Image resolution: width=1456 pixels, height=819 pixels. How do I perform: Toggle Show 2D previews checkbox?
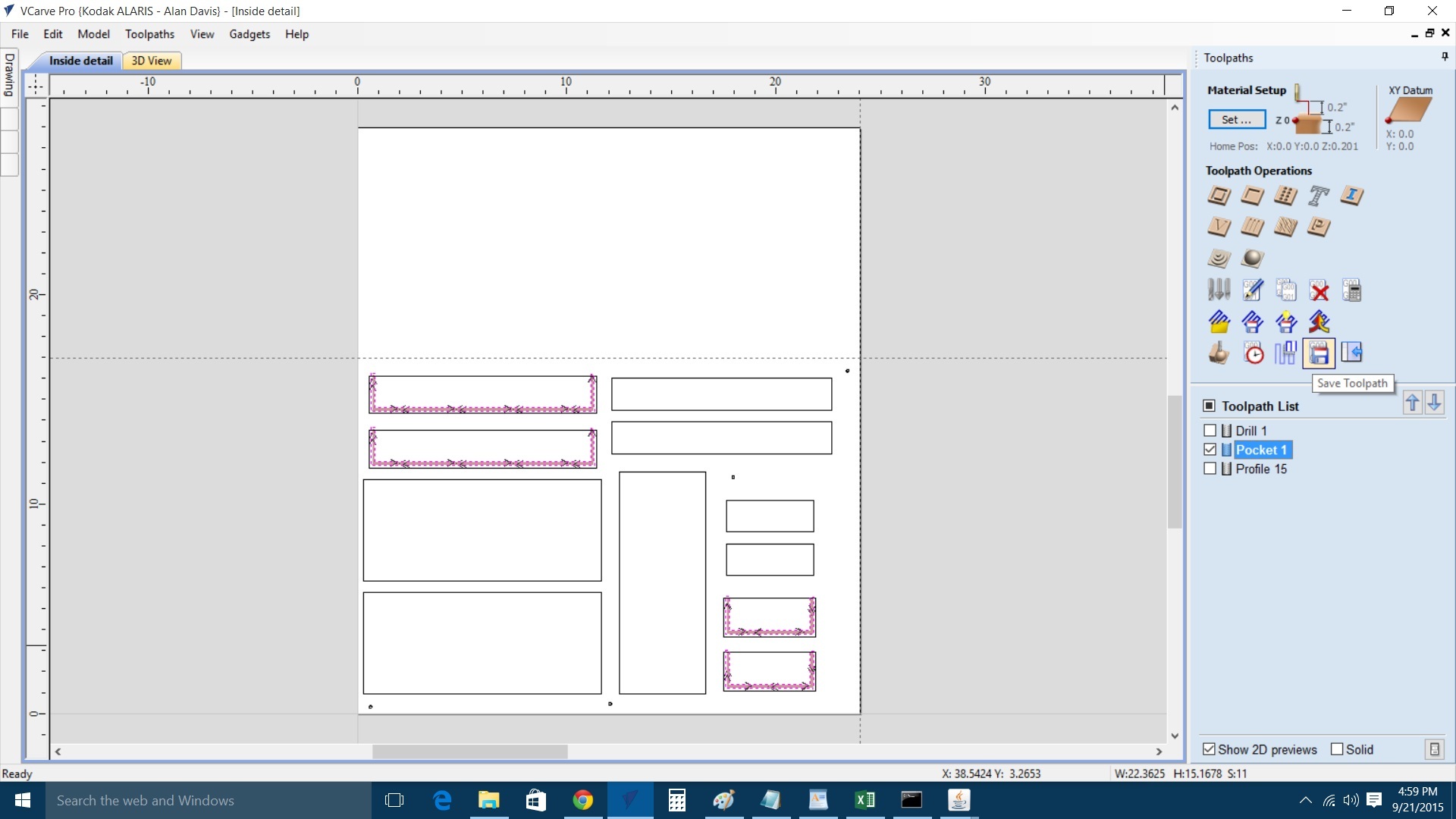pos(1210,749)
